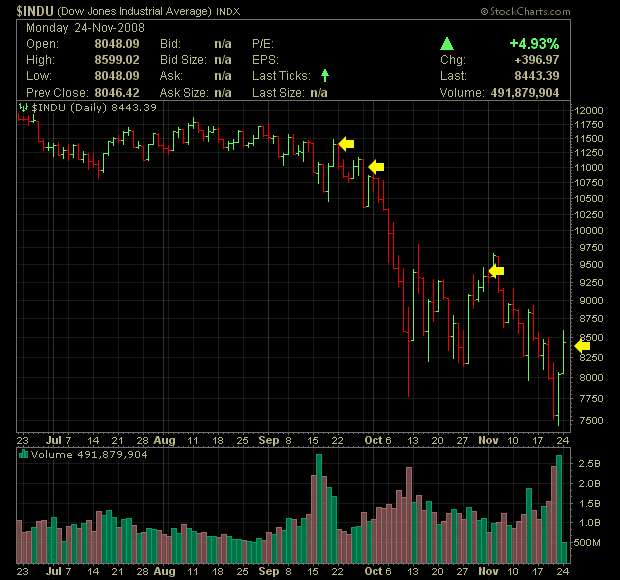Click the Bid Size n/a value
Viewport: 620px width, 580px height.
click(223, 60)
